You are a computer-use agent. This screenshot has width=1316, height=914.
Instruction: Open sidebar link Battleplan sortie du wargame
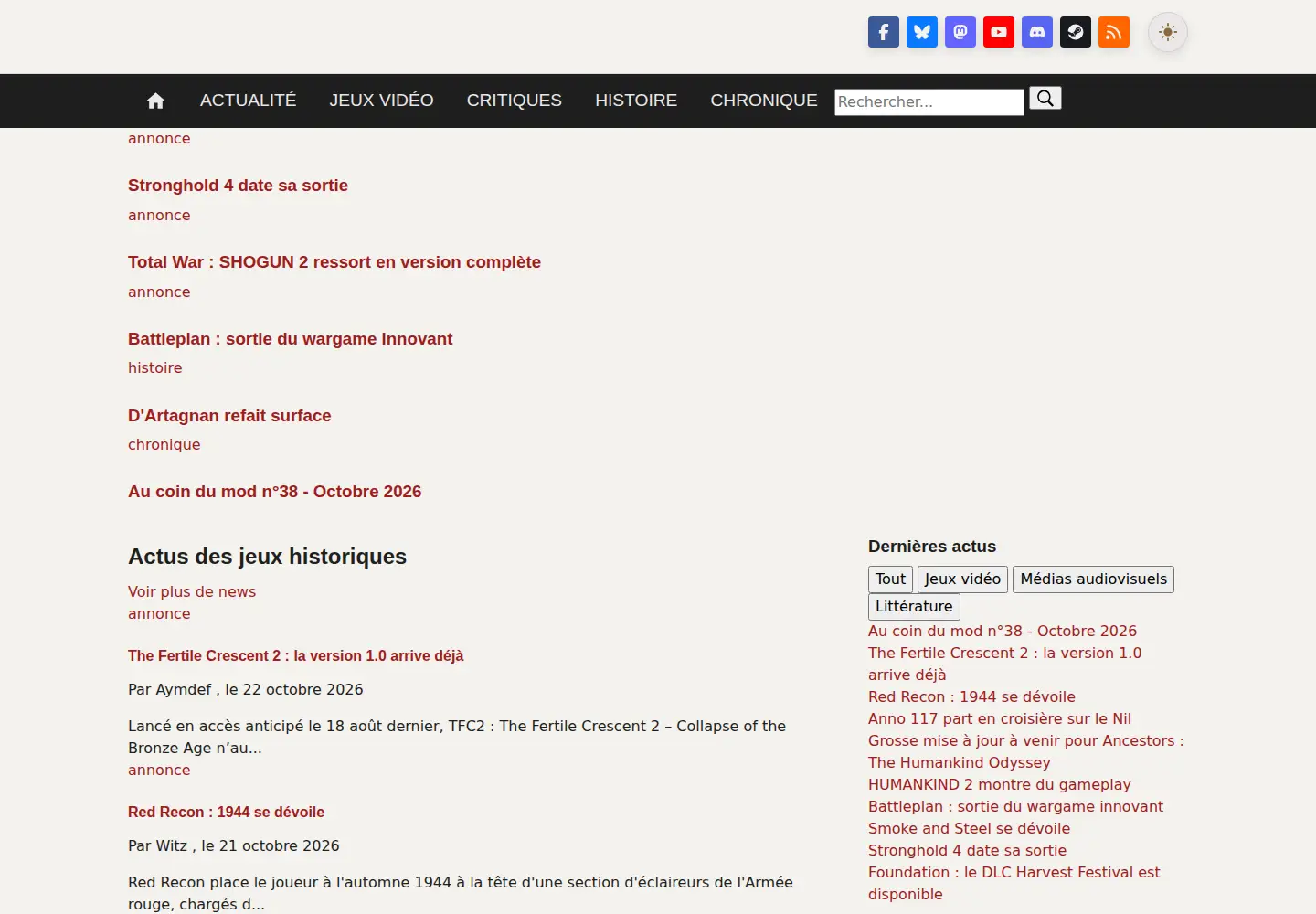pos(1015,807)
